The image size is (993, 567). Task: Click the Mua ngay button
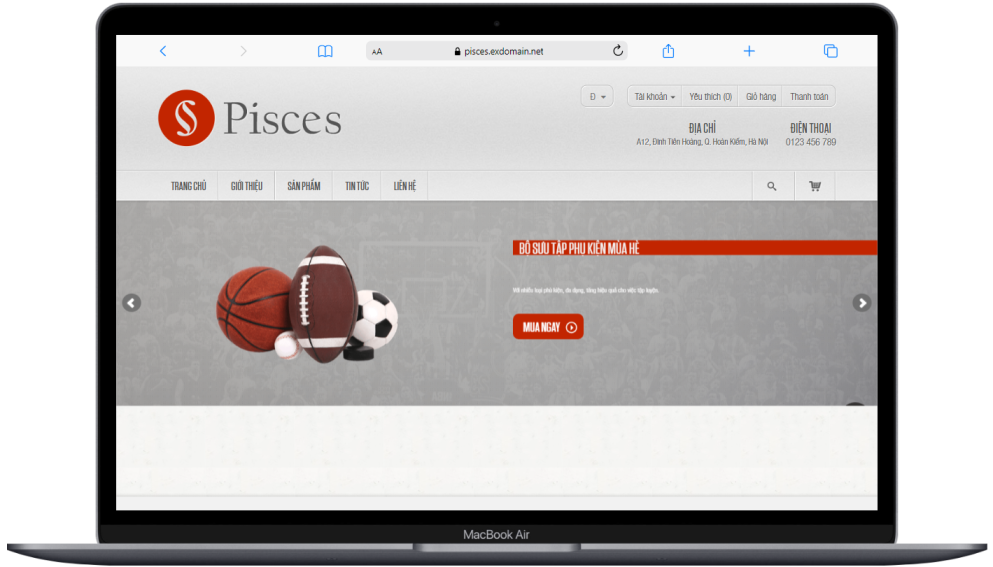548,327
